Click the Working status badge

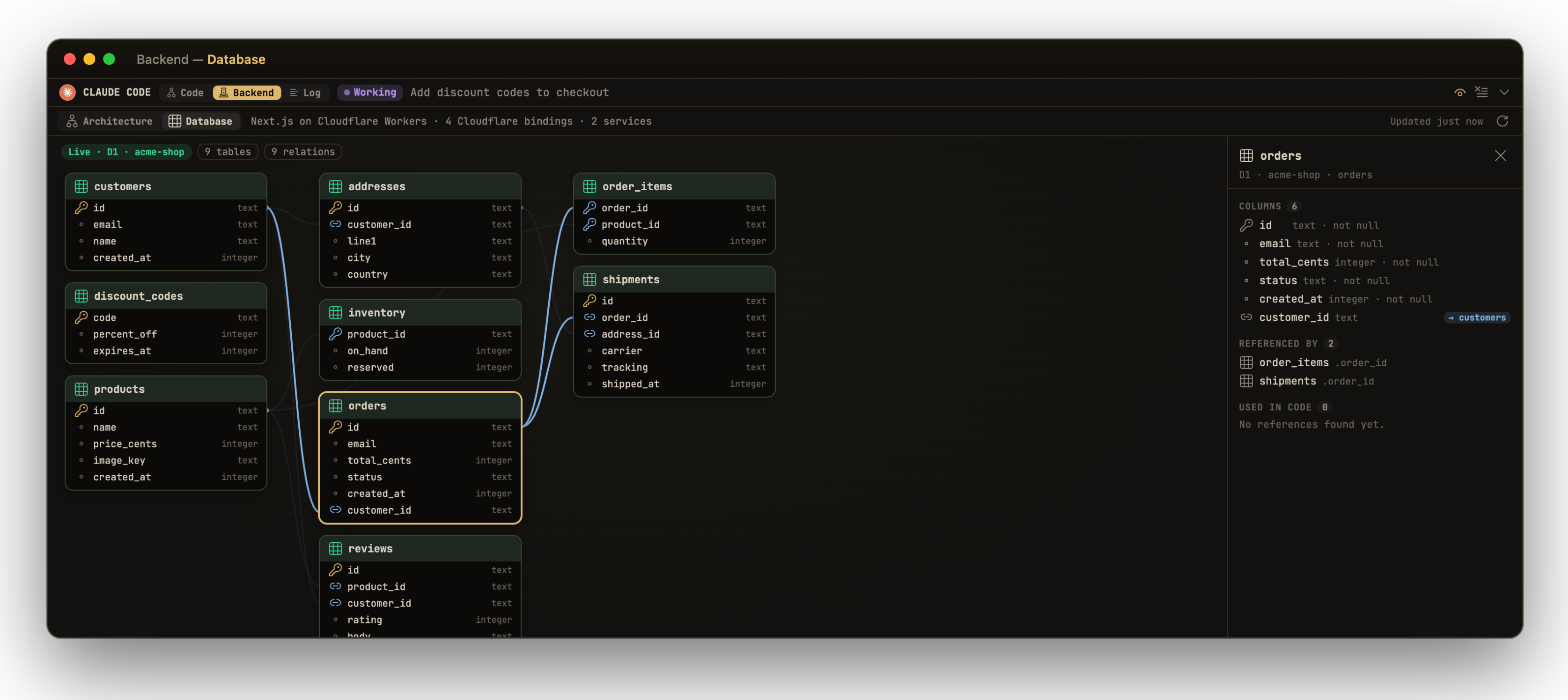(369, 92)
